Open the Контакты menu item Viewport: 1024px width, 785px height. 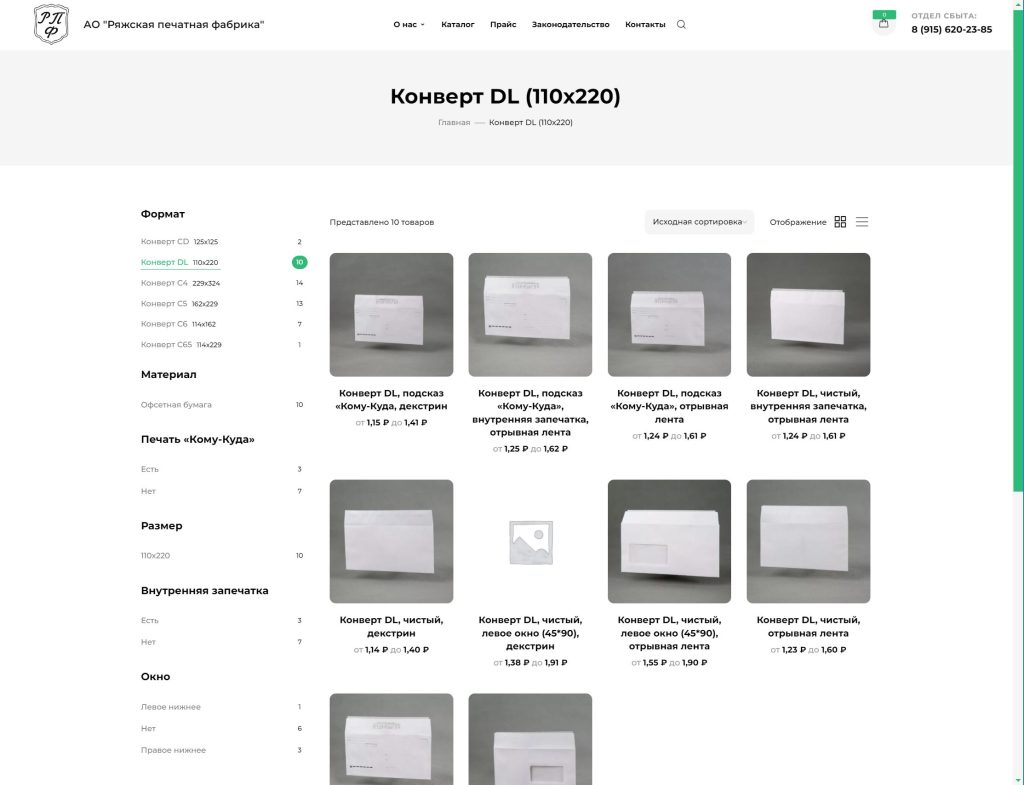(645, 25)
